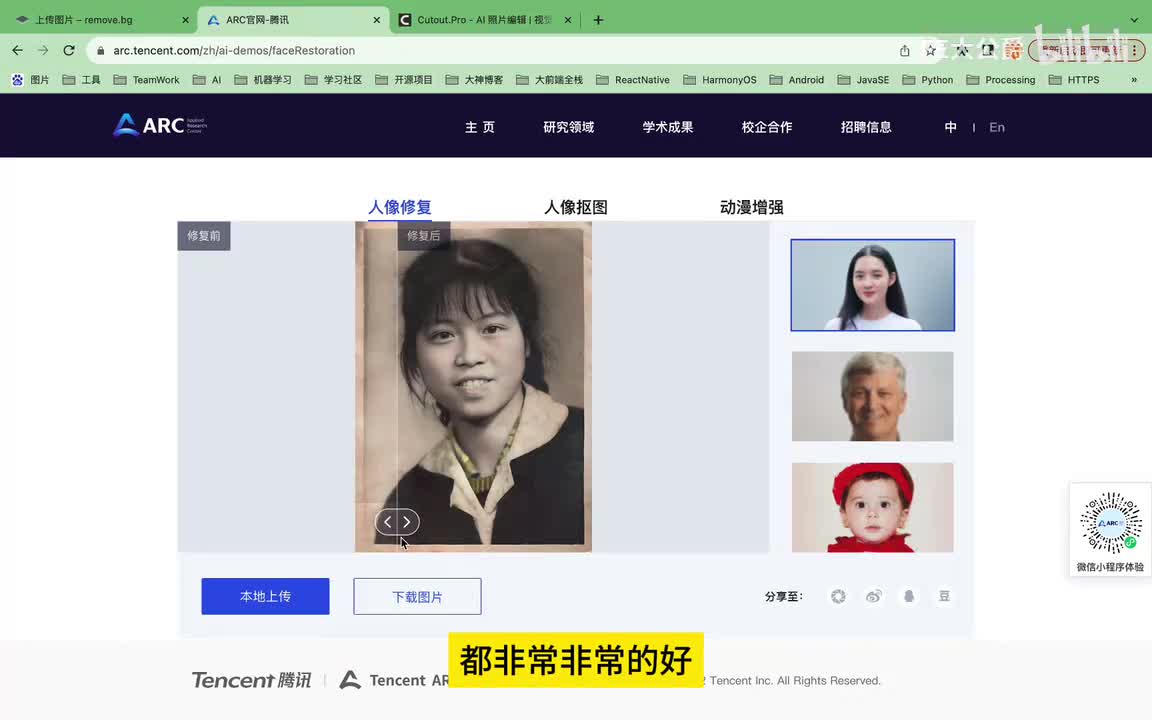Open a new browser tab
The width and height of the screenshot is (1152, 720).
click(598, 20)
